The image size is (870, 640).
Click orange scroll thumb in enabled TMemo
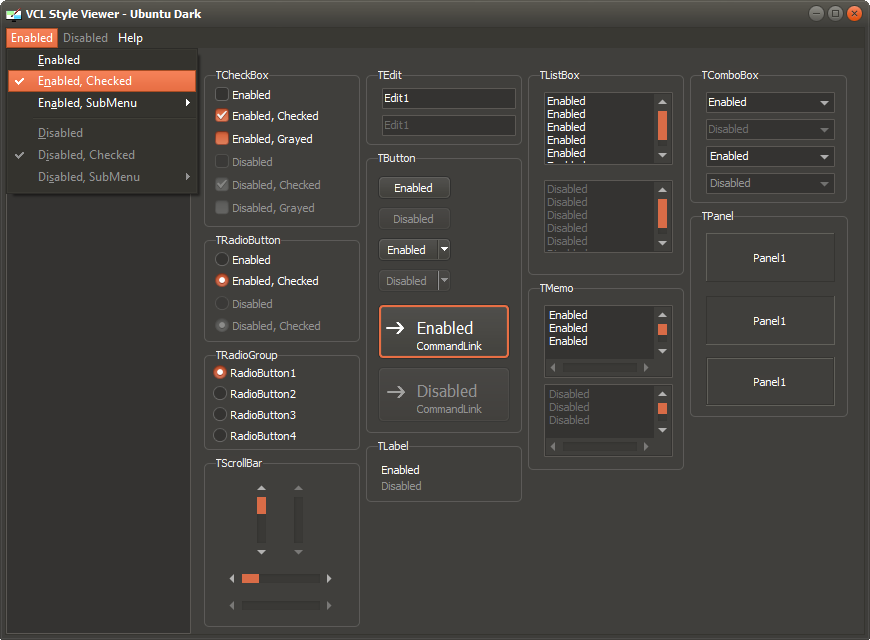tap(662, 329)
